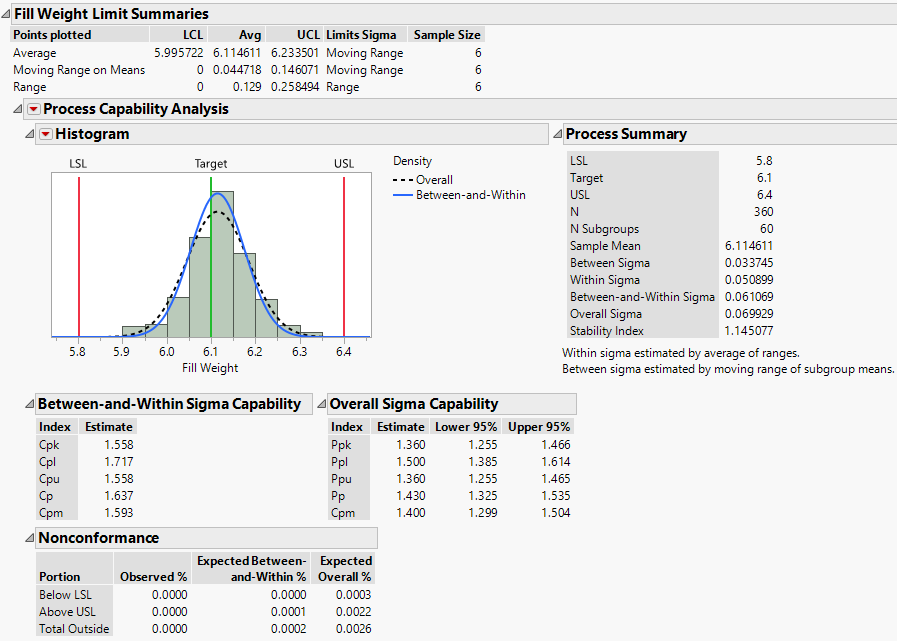Click the red LSL line in histogram
Image resolution: width=897 pixels, height=641 pixels.
click(x=79, y=257)
